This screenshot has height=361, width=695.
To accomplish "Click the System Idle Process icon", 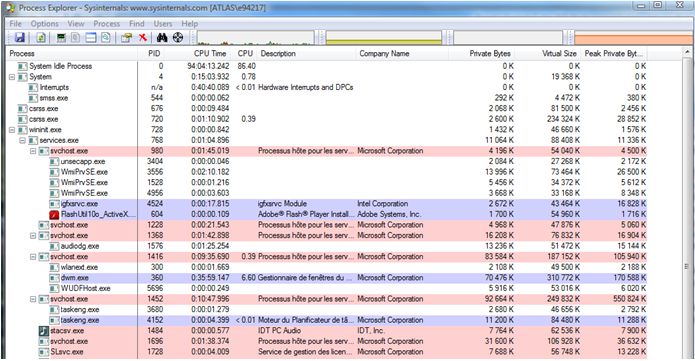I will coord(22,66).
